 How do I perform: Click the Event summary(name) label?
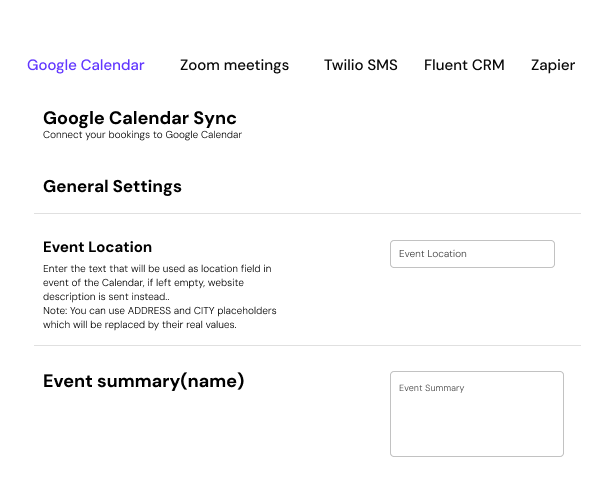click(x=144, y=381)
